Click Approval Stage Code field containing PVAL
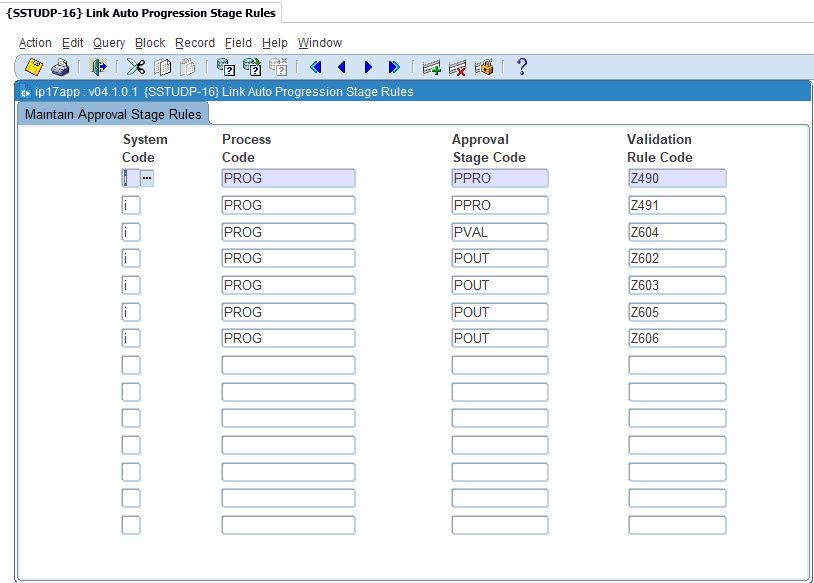The height and width of the screenshot is (583, 814). (500, 232)
